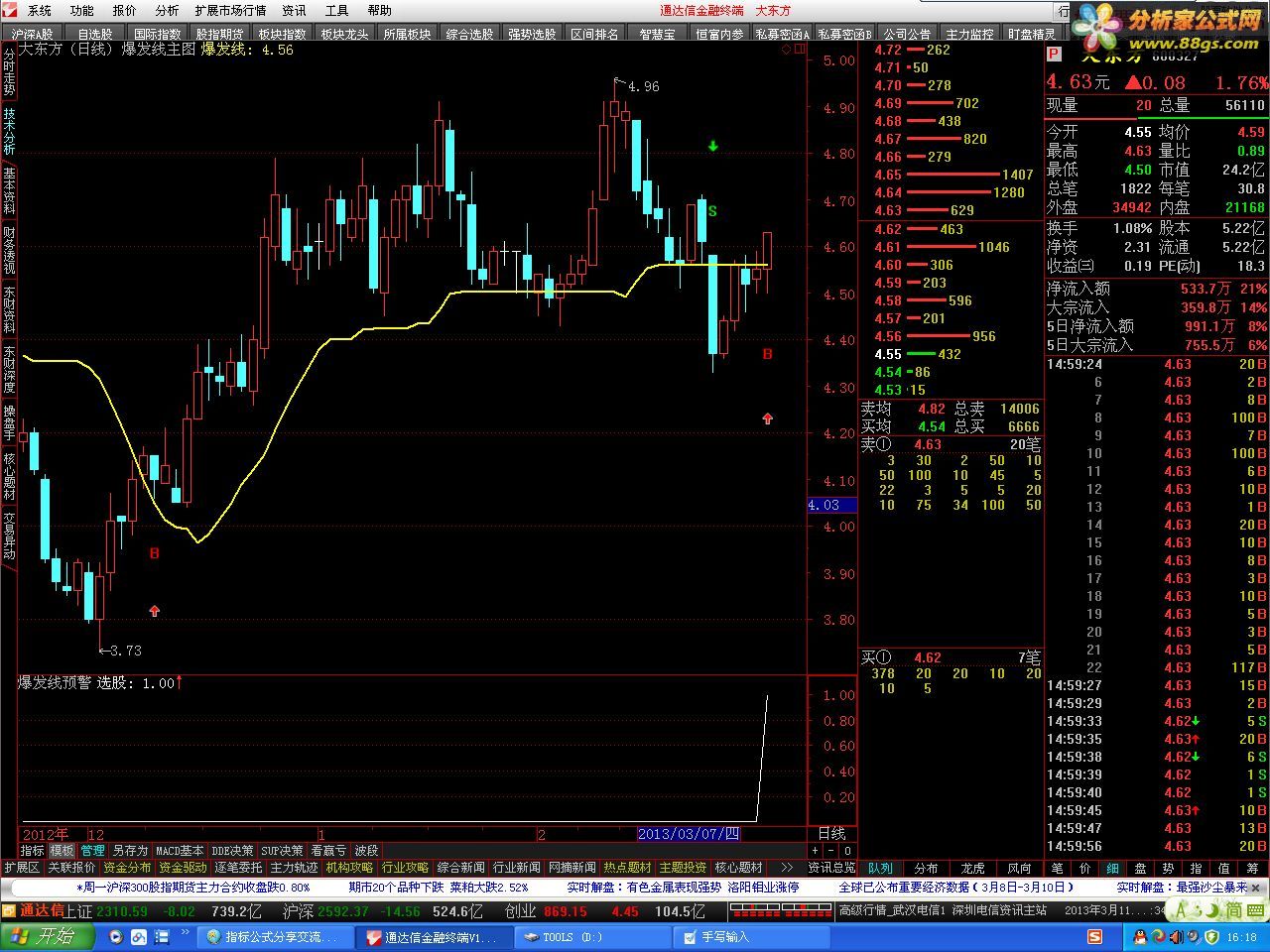Select the 分布 order panel tab

coord(926,868)
